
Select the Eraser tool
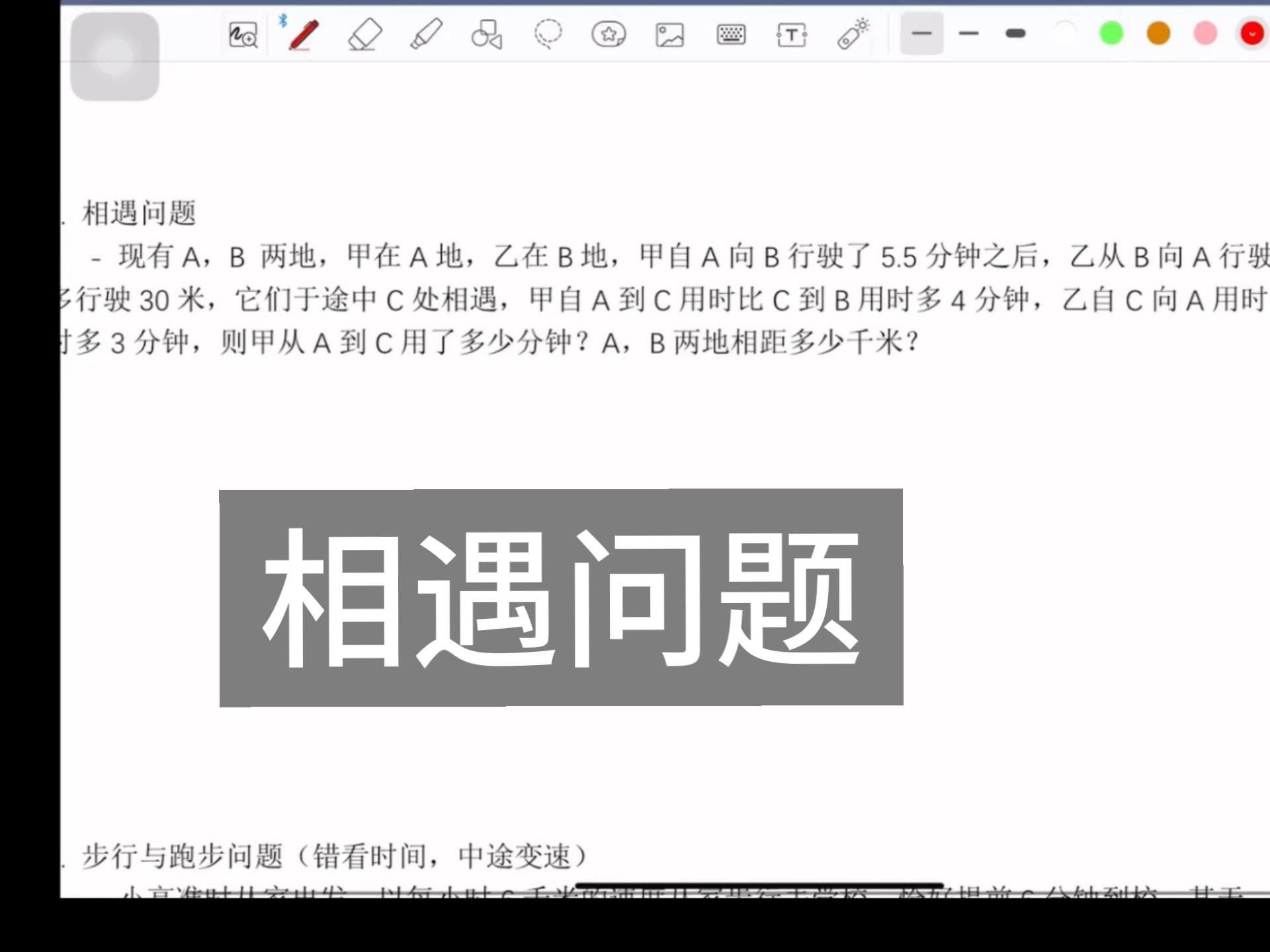coord(365,36)
